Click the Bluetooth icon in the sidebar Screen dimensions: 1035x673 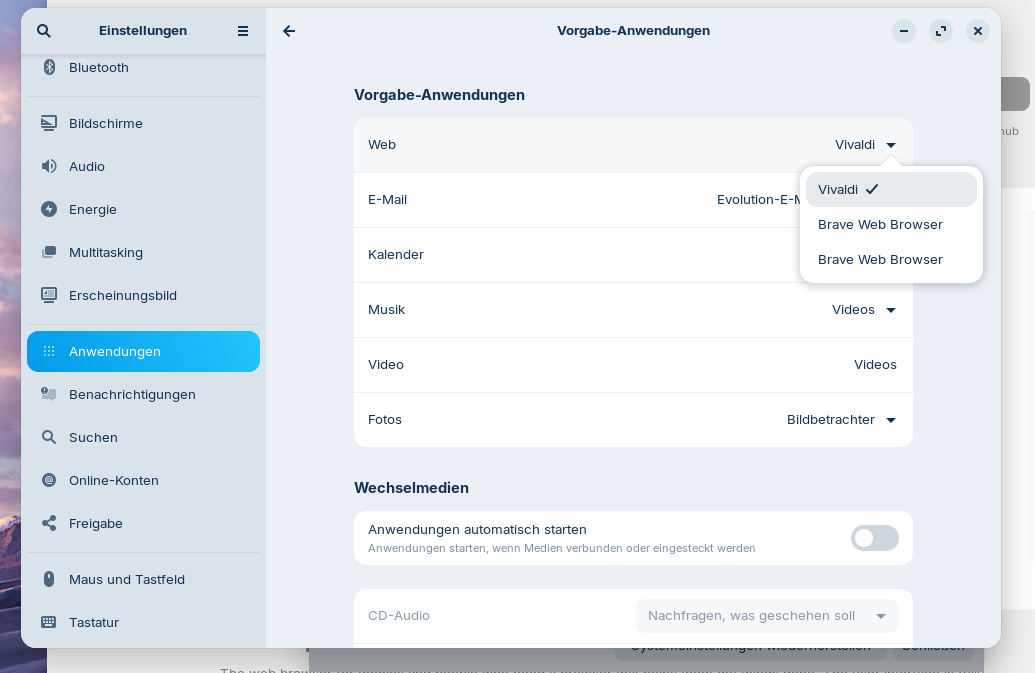click(x=49, y=67)
